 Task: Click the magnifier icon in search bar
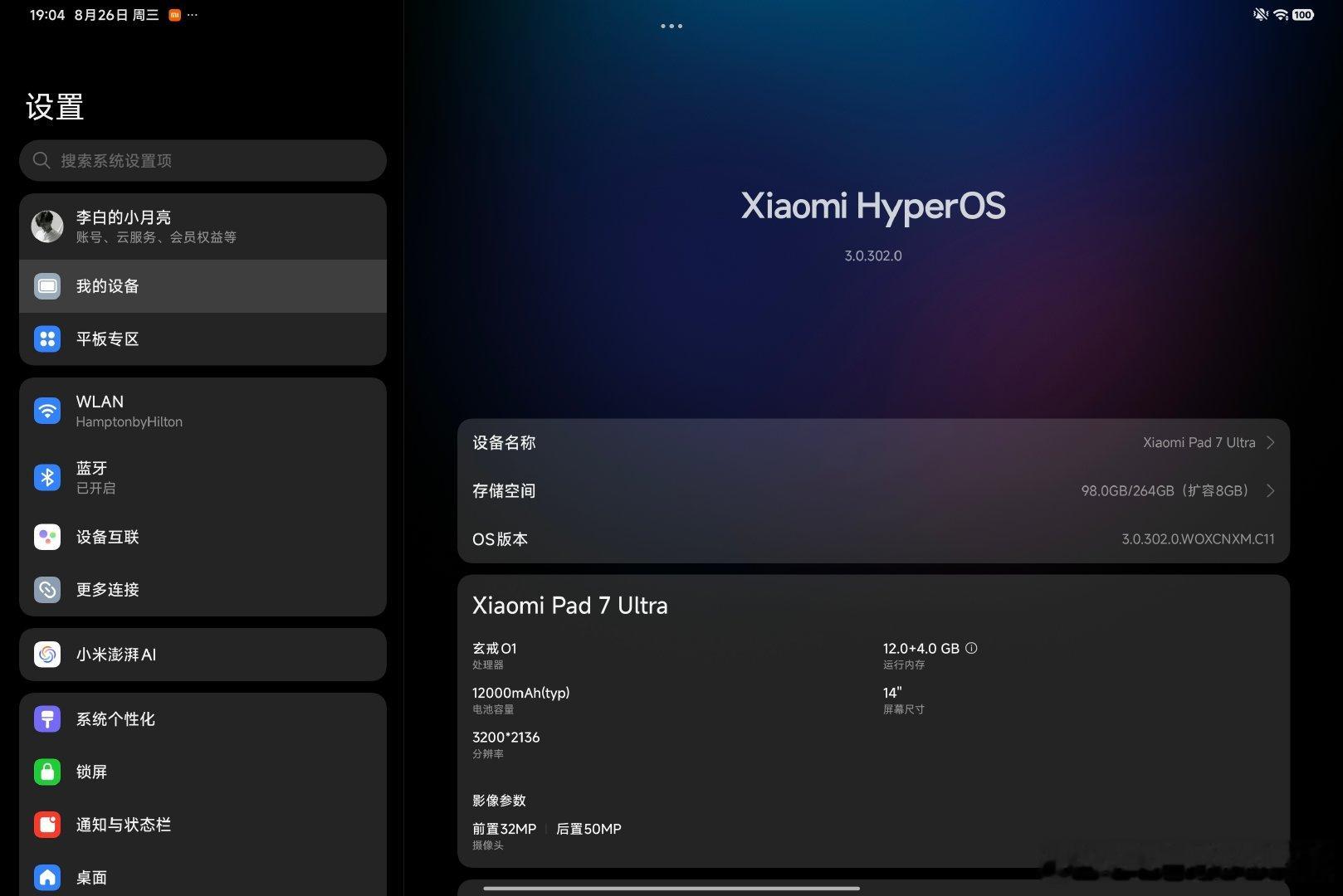point(42,160)
